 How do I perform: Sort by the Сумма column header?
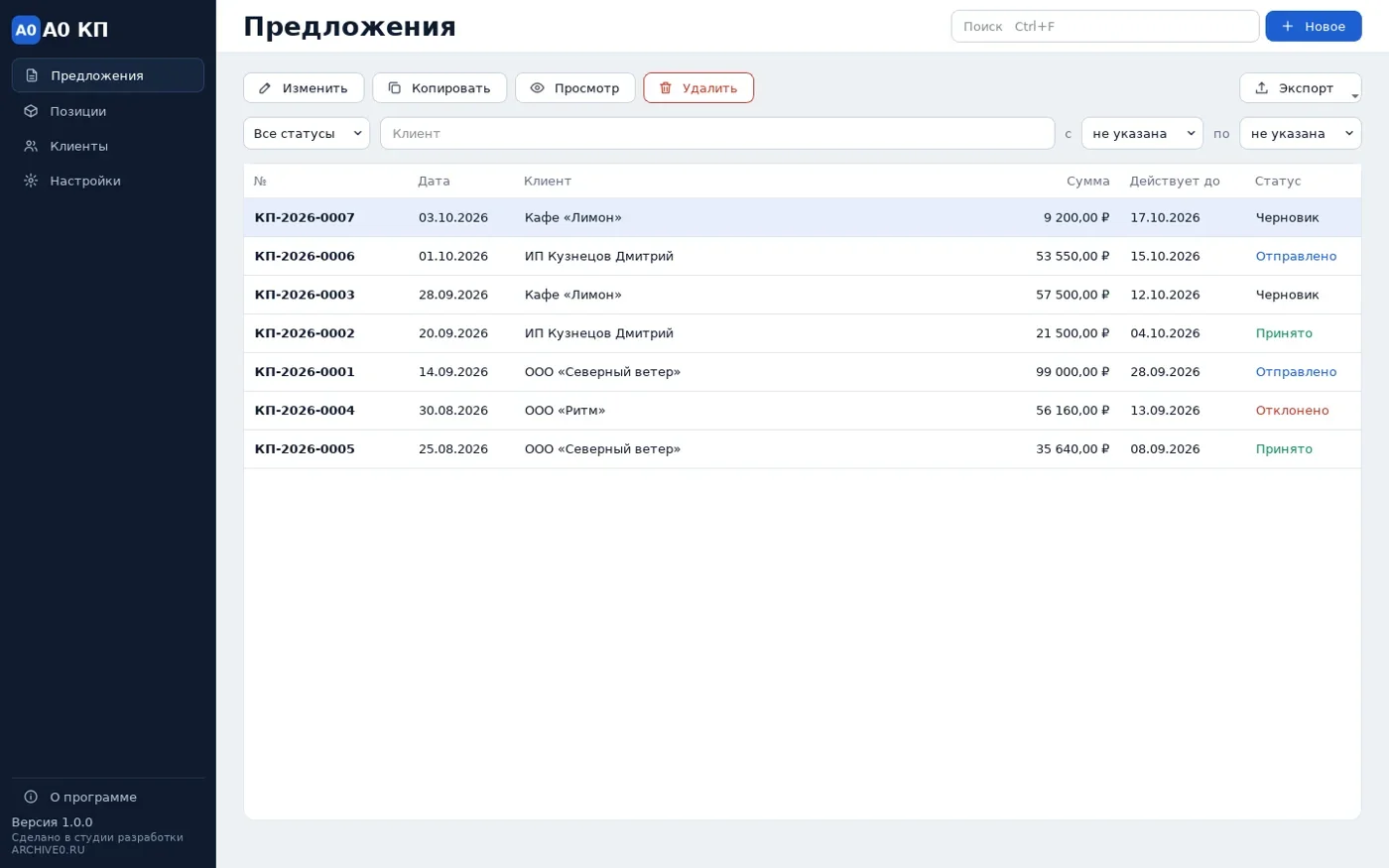[x=1087, y=181]
